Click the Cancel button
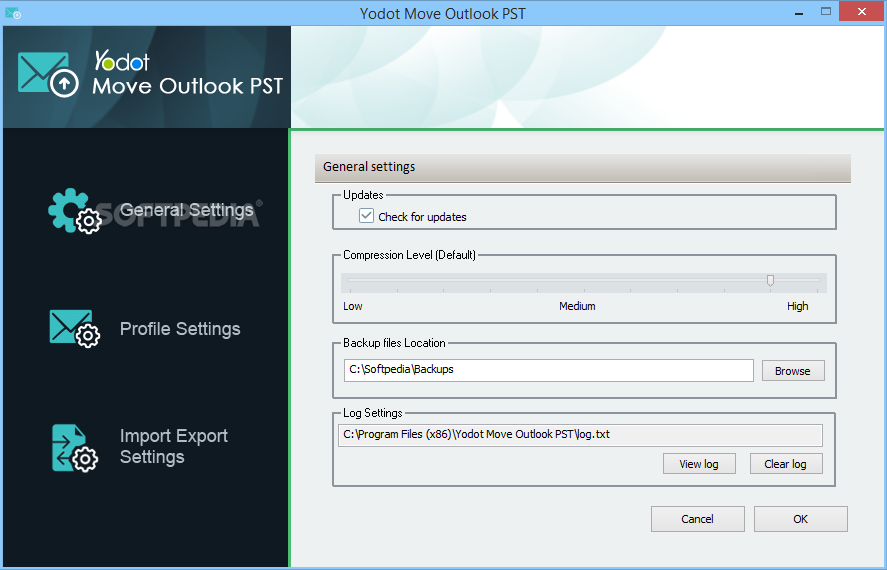887x570 pixels. pyautogui.click(x=697, y=519)
